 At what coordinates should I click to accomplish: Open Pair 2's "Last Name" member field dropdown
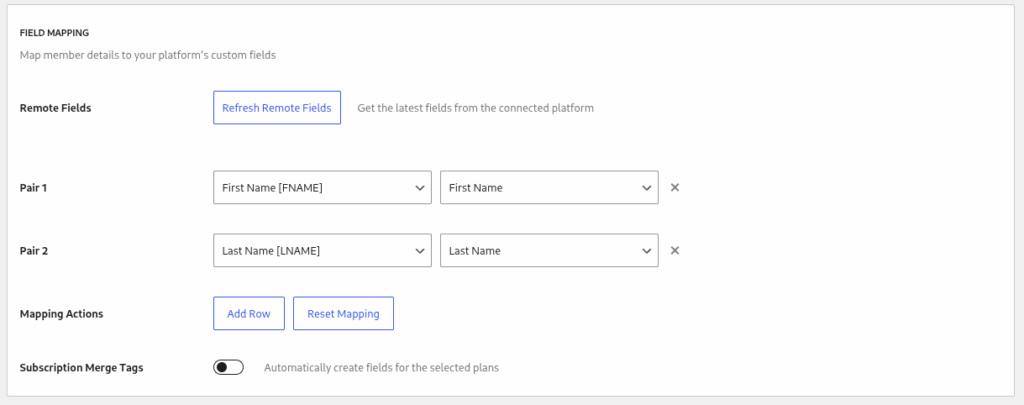point(549,251)
